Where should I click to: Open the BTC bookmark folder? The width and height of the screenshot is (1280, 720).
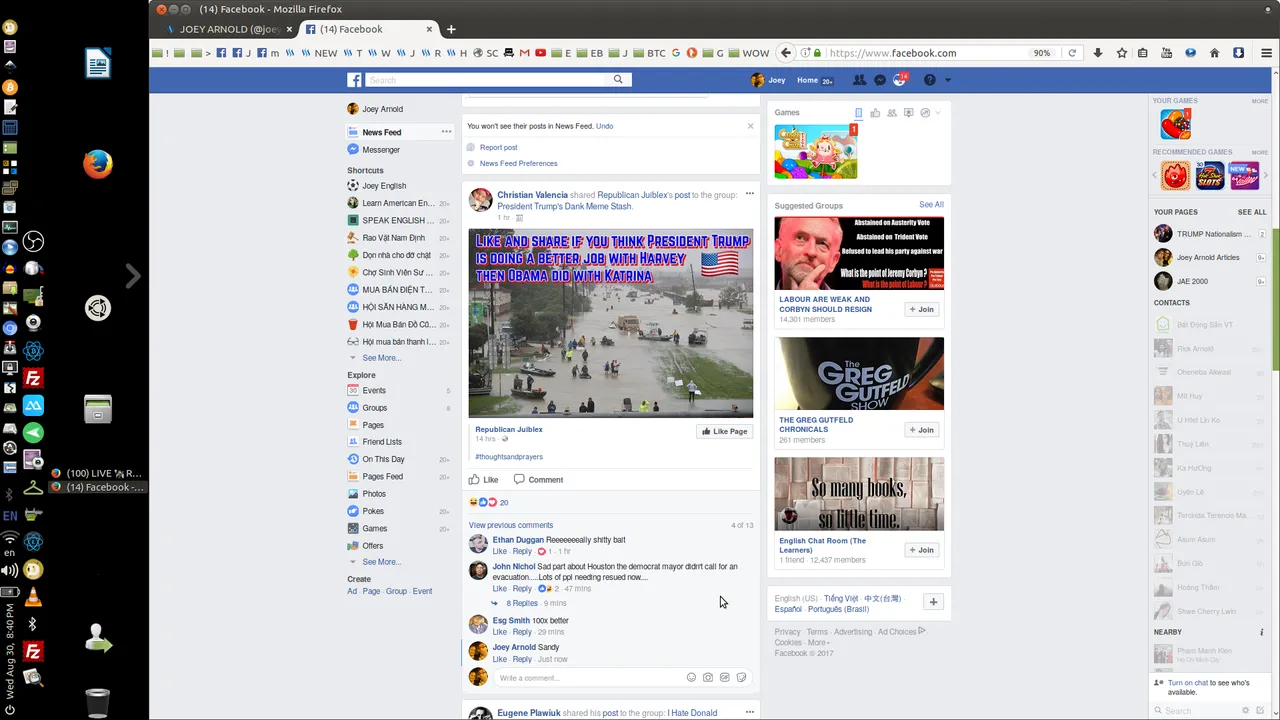click(648, 53)
